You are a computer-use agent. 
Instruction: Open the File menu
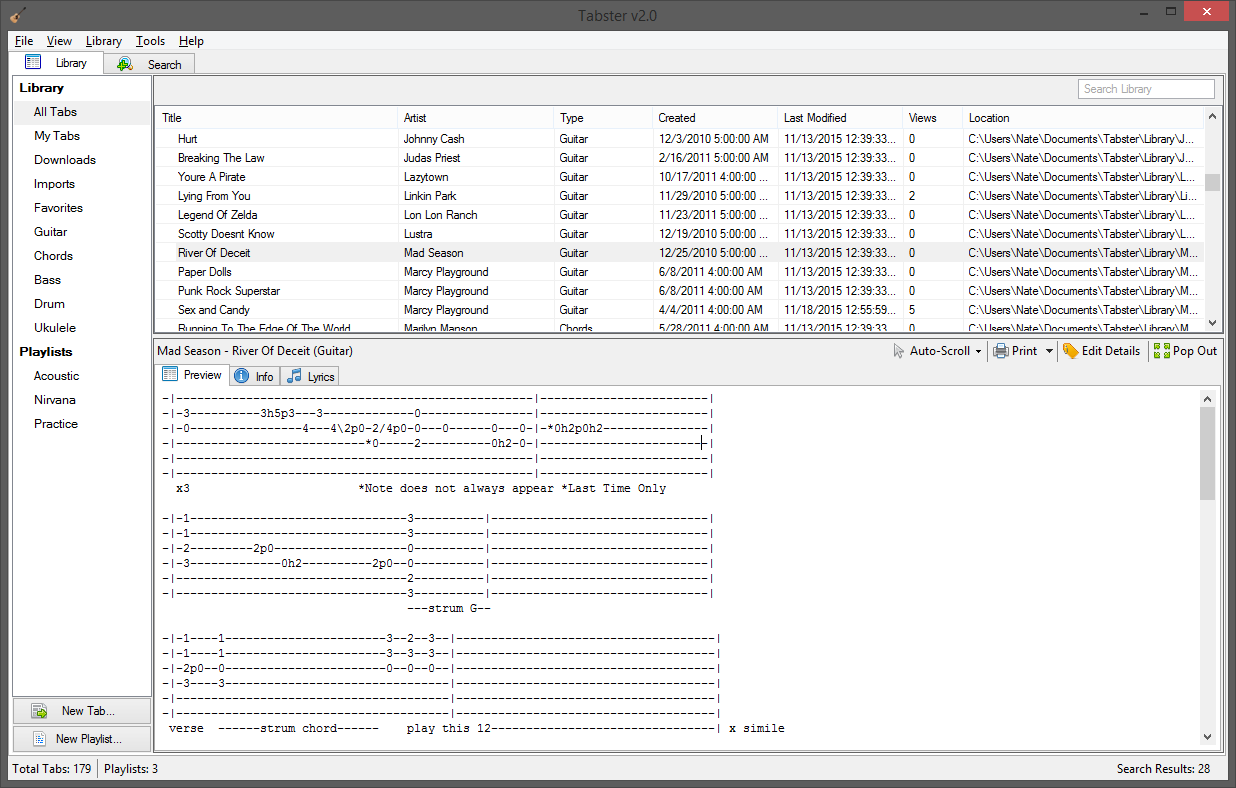pos(24,41)
